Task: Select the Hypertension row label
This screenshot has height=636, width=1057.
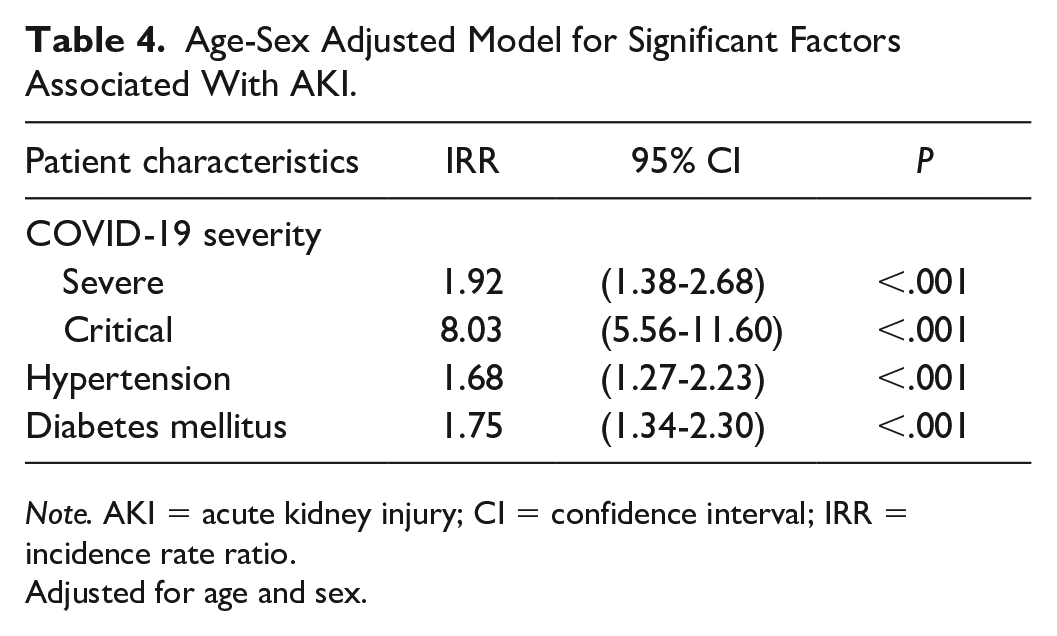Action: pos(128,379)
